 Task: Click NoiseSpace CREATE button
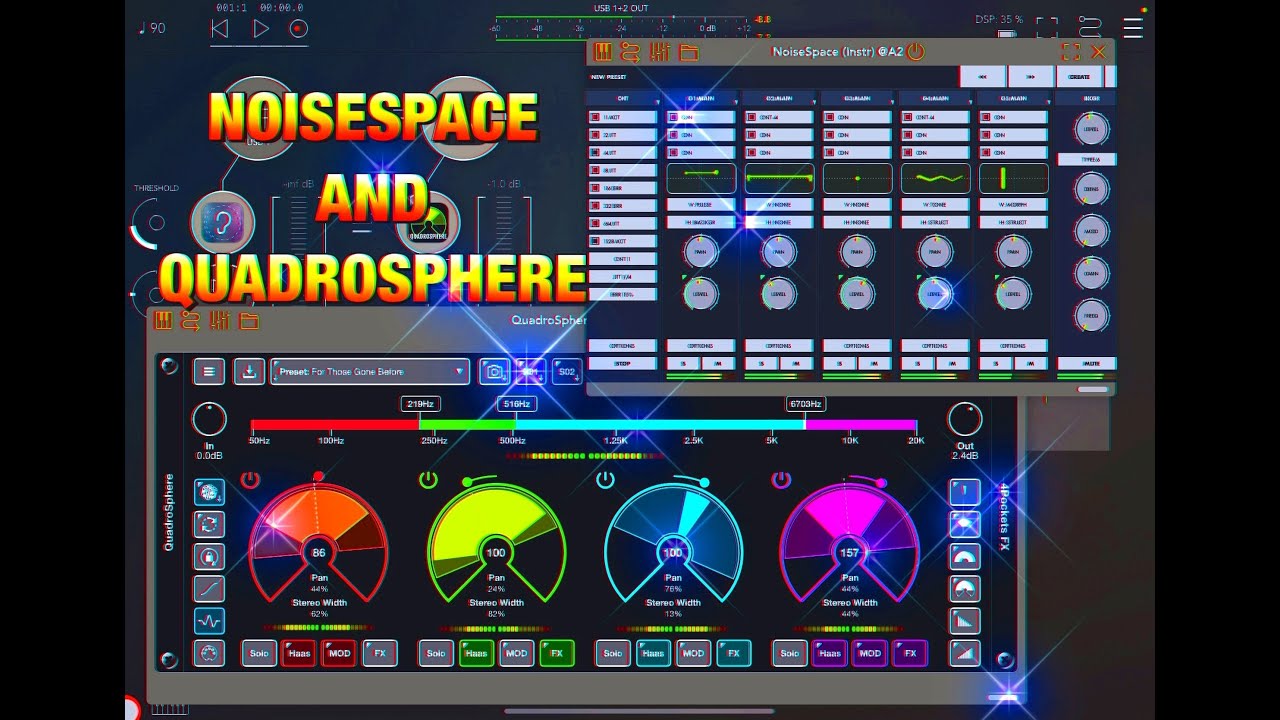(1080, 77)
